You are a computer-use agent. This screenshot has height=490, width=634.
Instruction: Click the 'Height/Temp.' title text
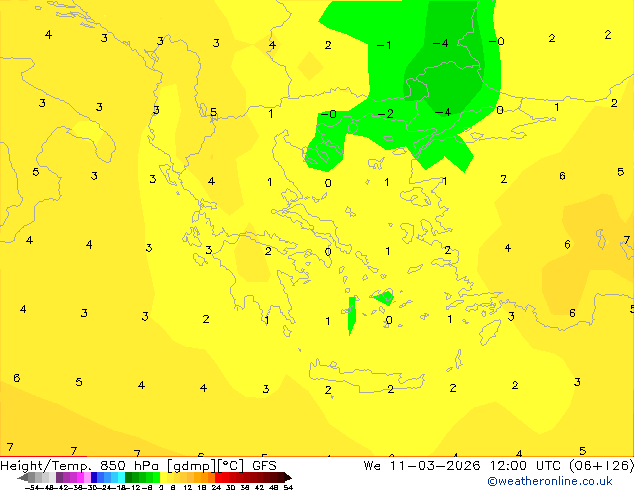click(x=46, y=466)
